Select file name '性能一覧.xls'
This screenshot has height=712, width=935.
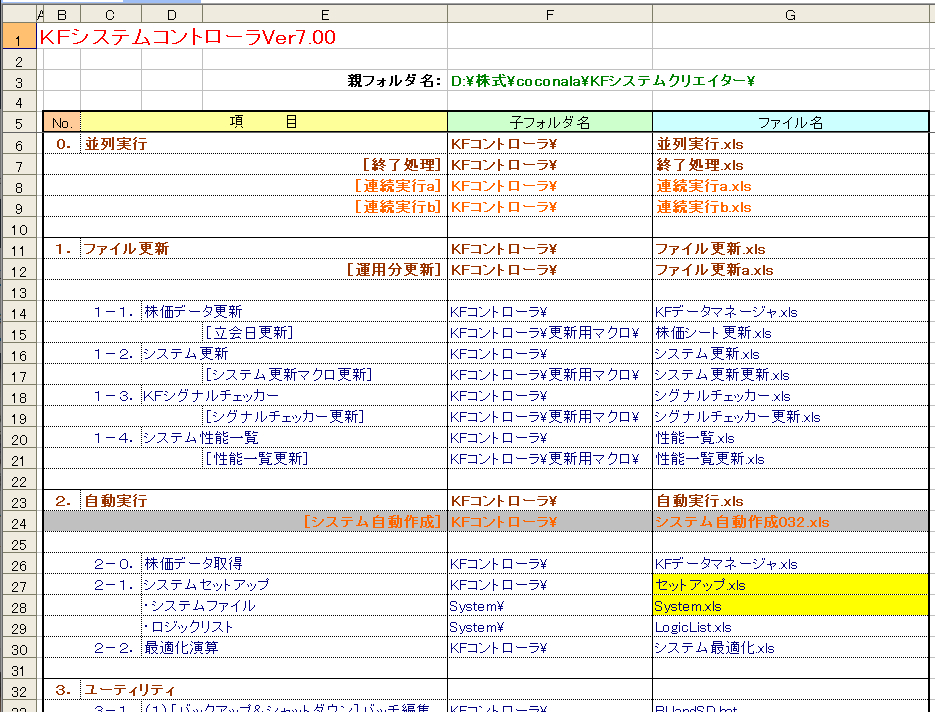[x=695, y=438]
